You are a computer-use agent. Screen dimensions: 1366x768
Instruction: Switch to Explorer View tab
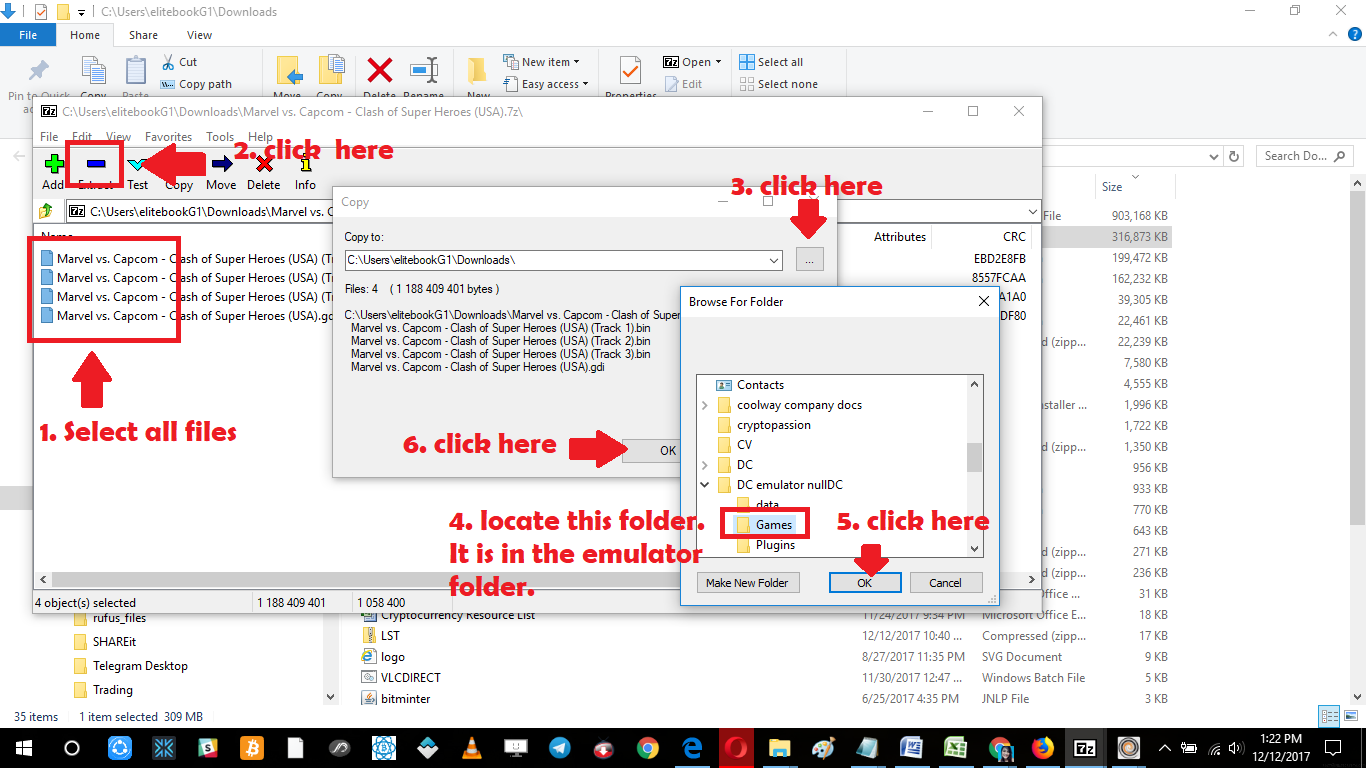pyautogui.click(x=199, y=35)
